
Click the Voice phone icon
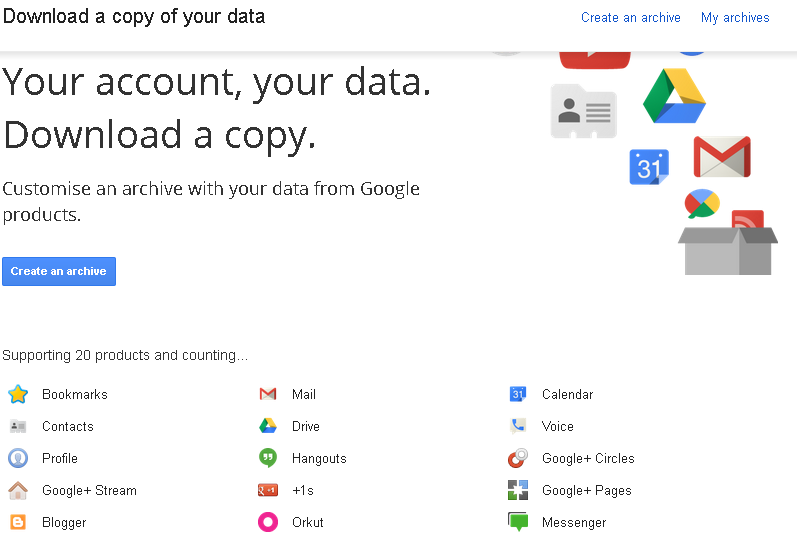point(518,426)
